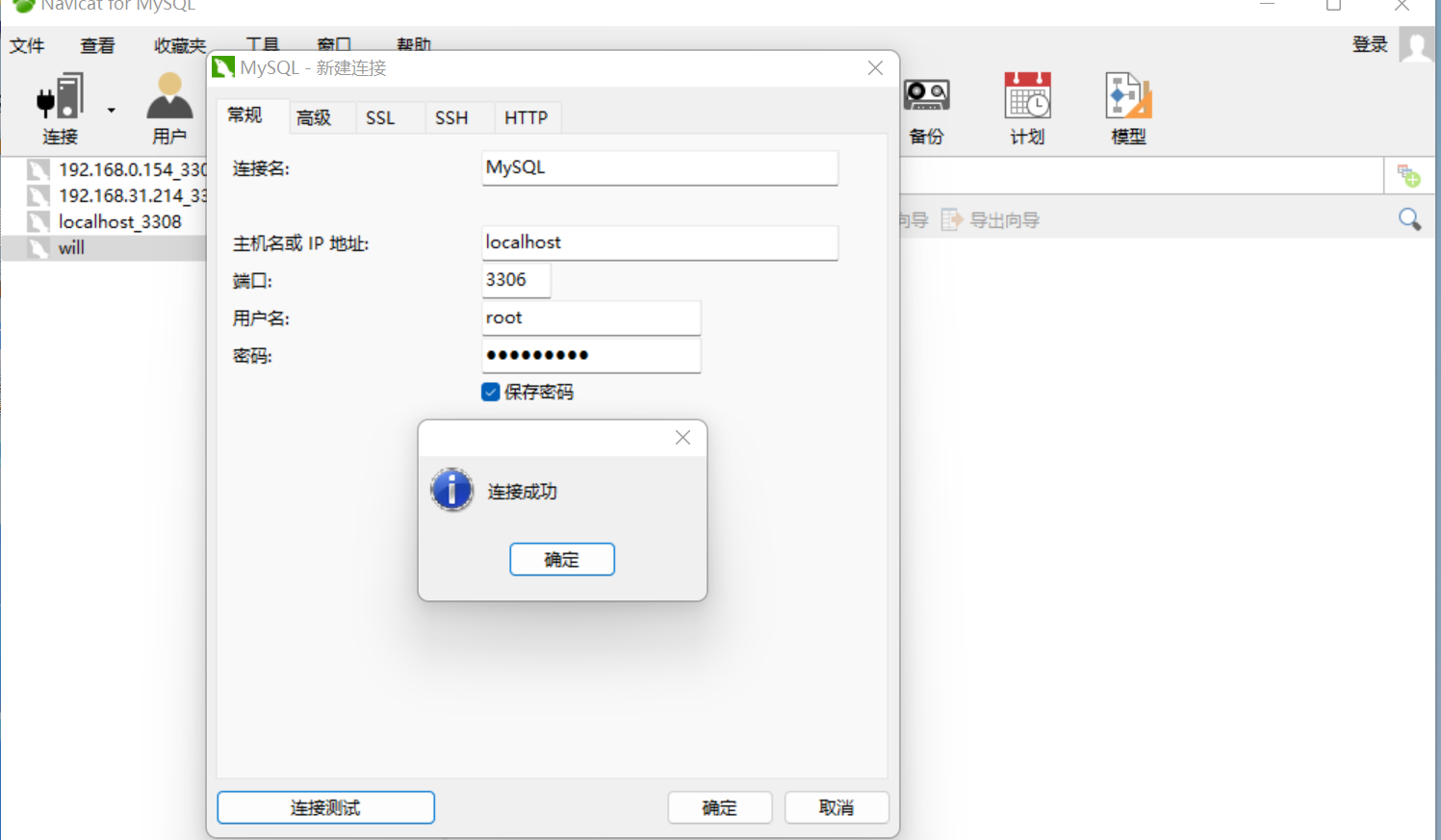Click the 密码 label
This screenshot has height=840, width=1441.
click(252, 356)
